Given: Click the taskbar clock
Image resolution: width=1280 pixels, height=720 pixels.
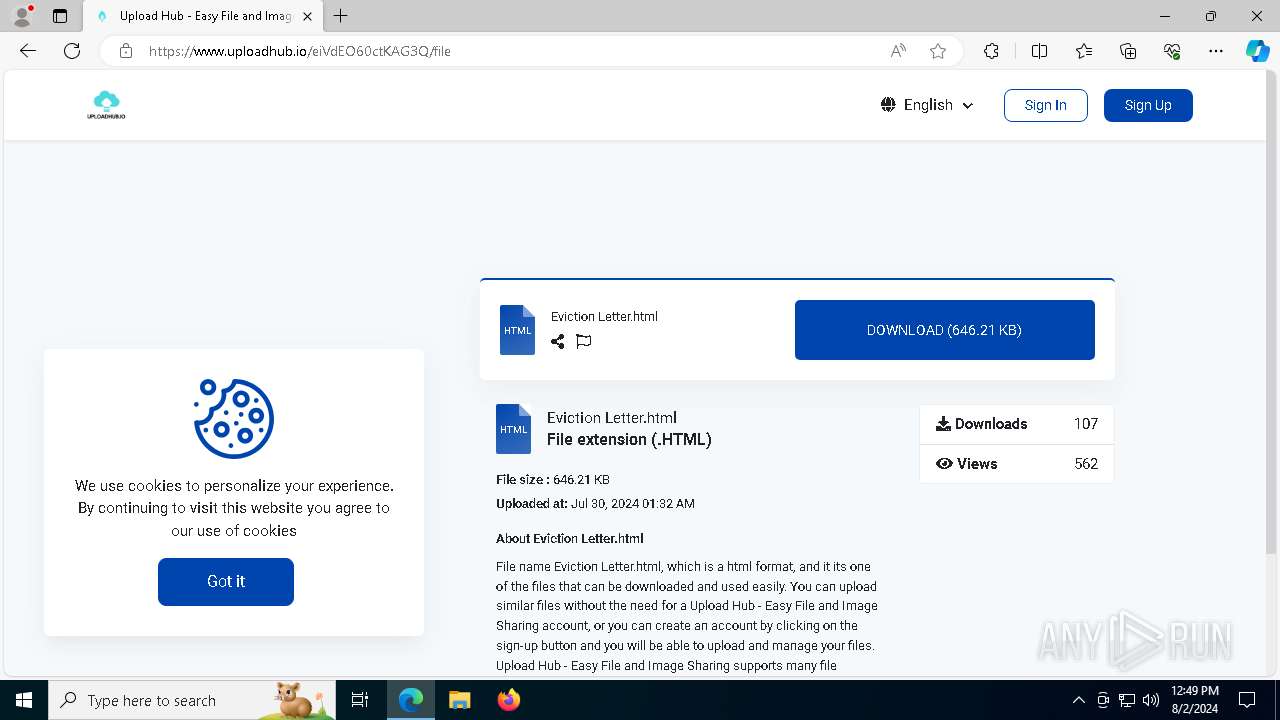Looking at the screenshot, I should 1194,700.
